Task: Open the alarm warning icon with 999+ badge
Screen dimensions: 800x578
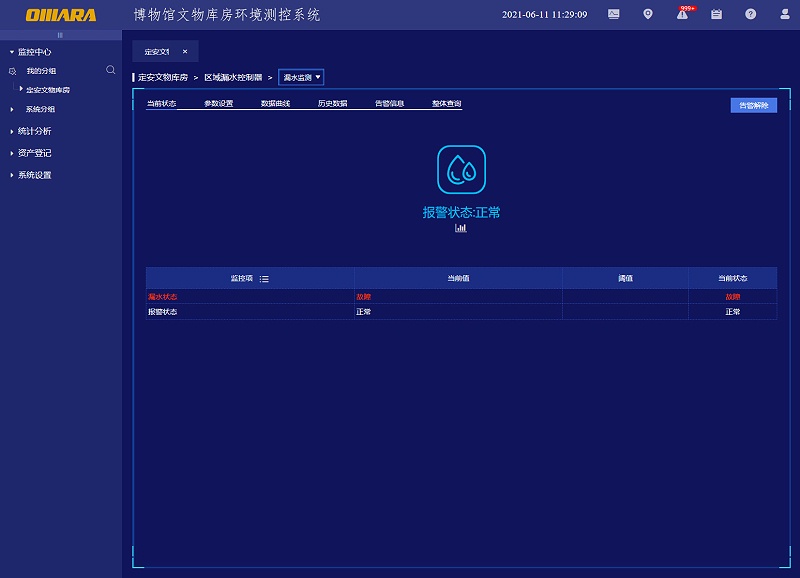Action: pyautogui.click(x=682, y=15)
